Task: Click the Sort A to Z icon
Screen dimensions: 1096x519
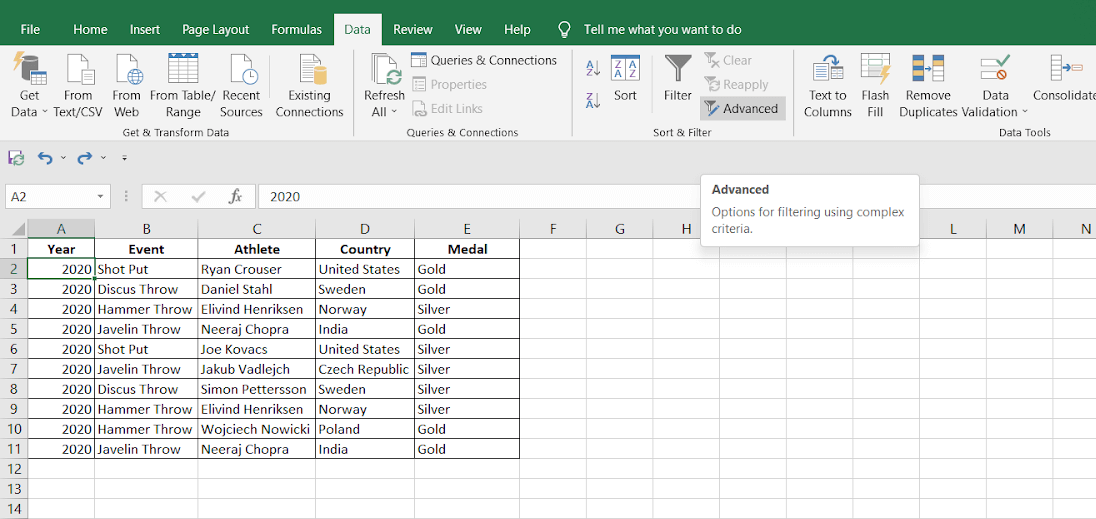Action: pyautogui.click(x=593, y=68)
